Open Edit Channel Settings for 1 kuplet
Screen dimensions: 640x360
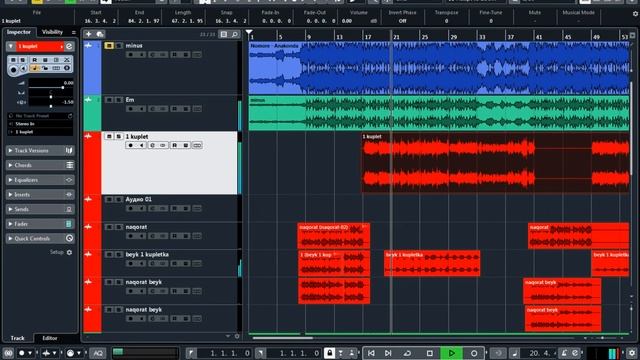(x=69, y=46)
